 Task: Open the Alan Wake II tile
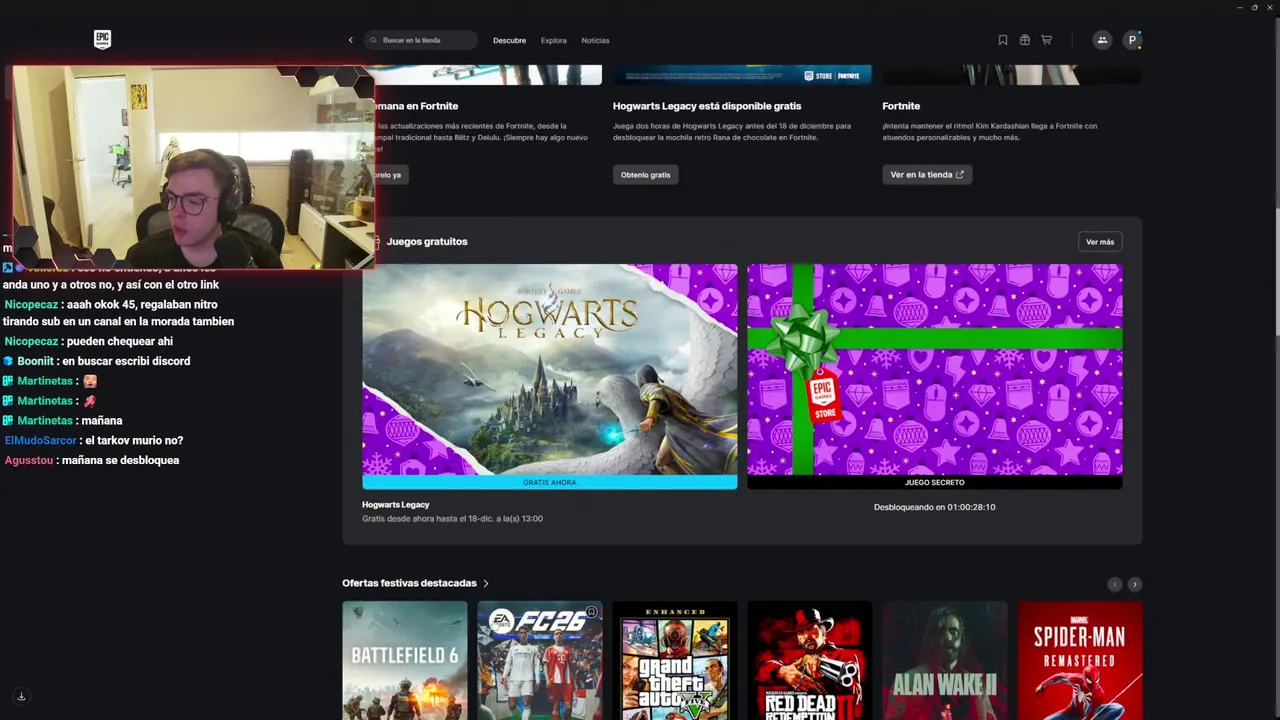pos(944,660)
